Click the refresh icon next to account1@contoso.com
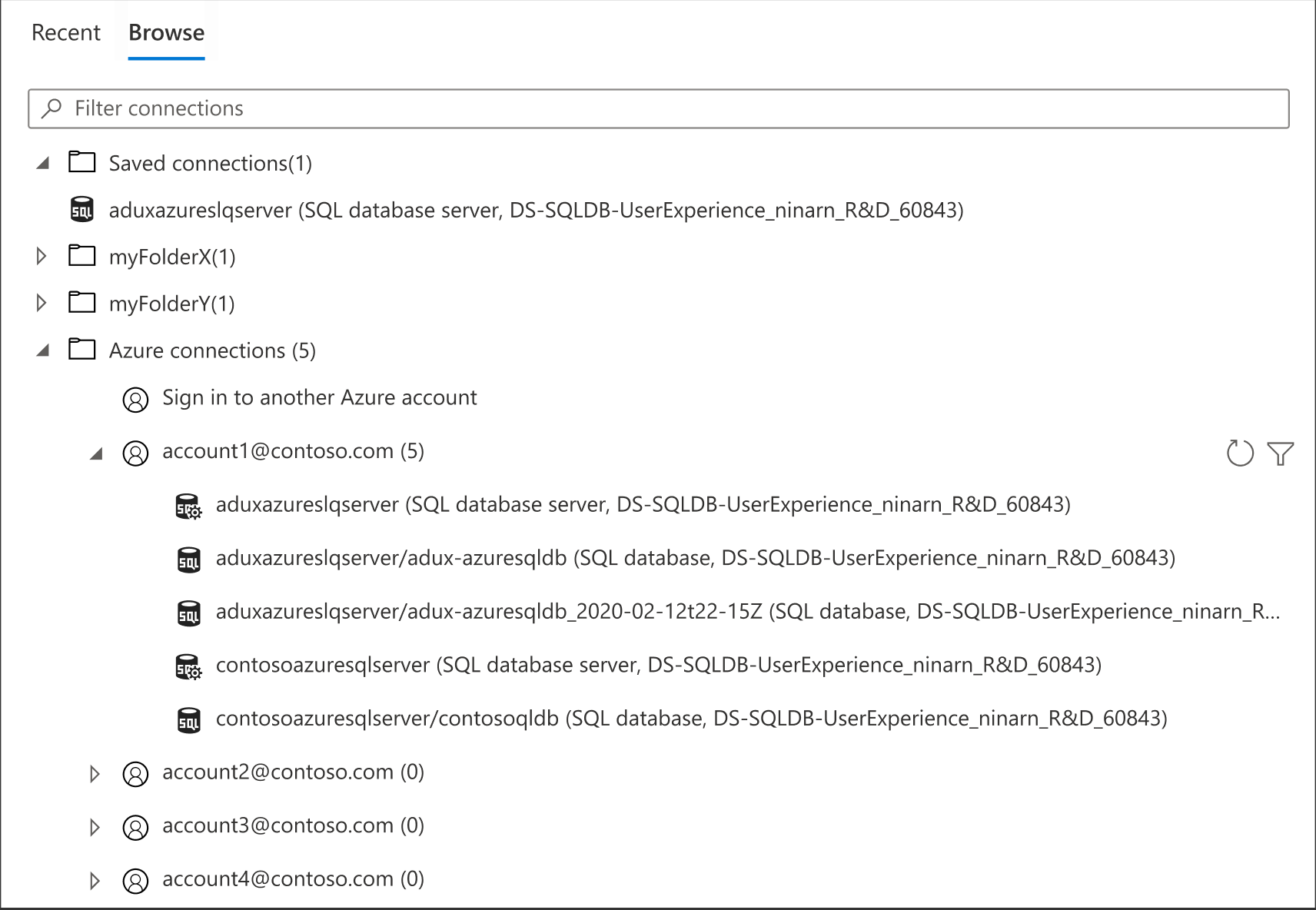The image size is (1316, 910). click(1239, 453)
